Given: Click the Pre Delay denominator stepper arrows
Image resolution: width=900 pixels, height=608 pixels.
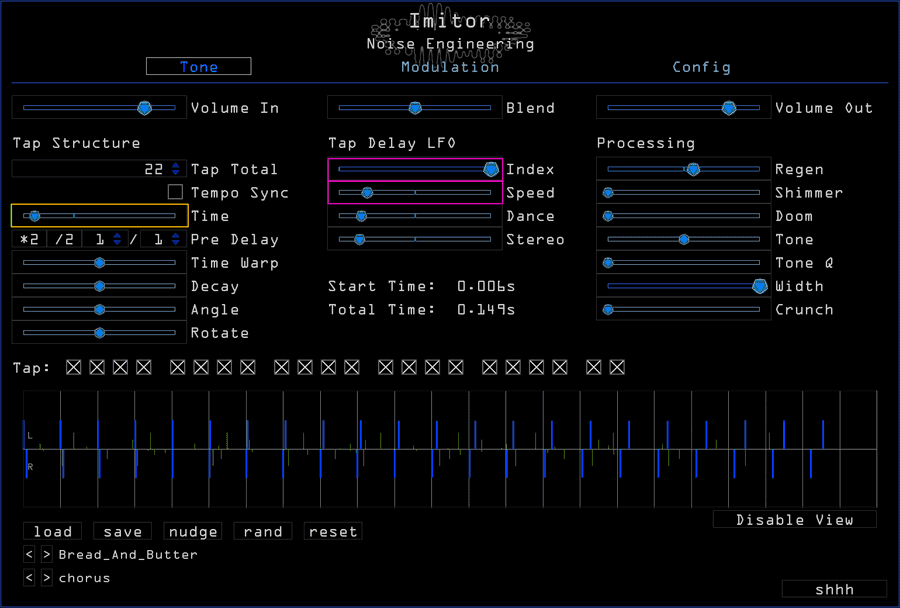Looking at the screenshot, I should 176,239.
